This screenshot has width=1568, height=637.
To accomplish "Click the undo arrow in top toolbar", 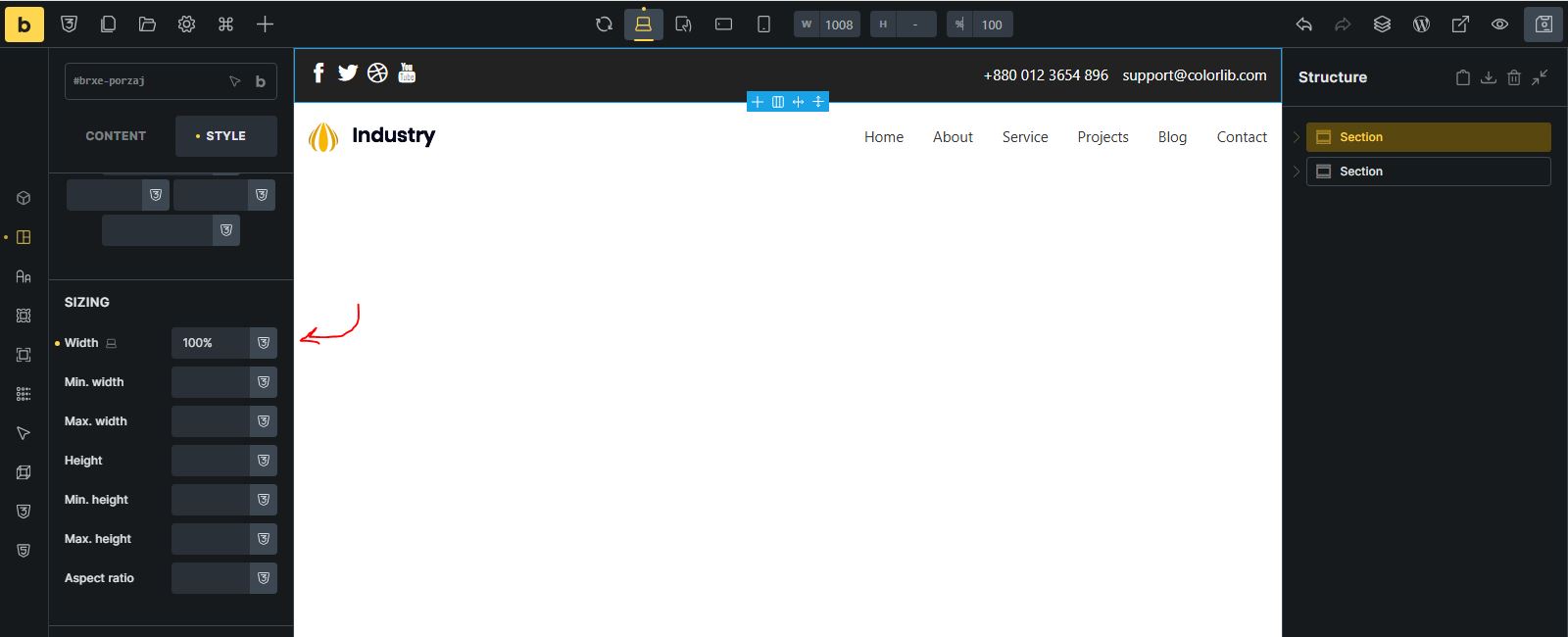I will point(1303,24).
